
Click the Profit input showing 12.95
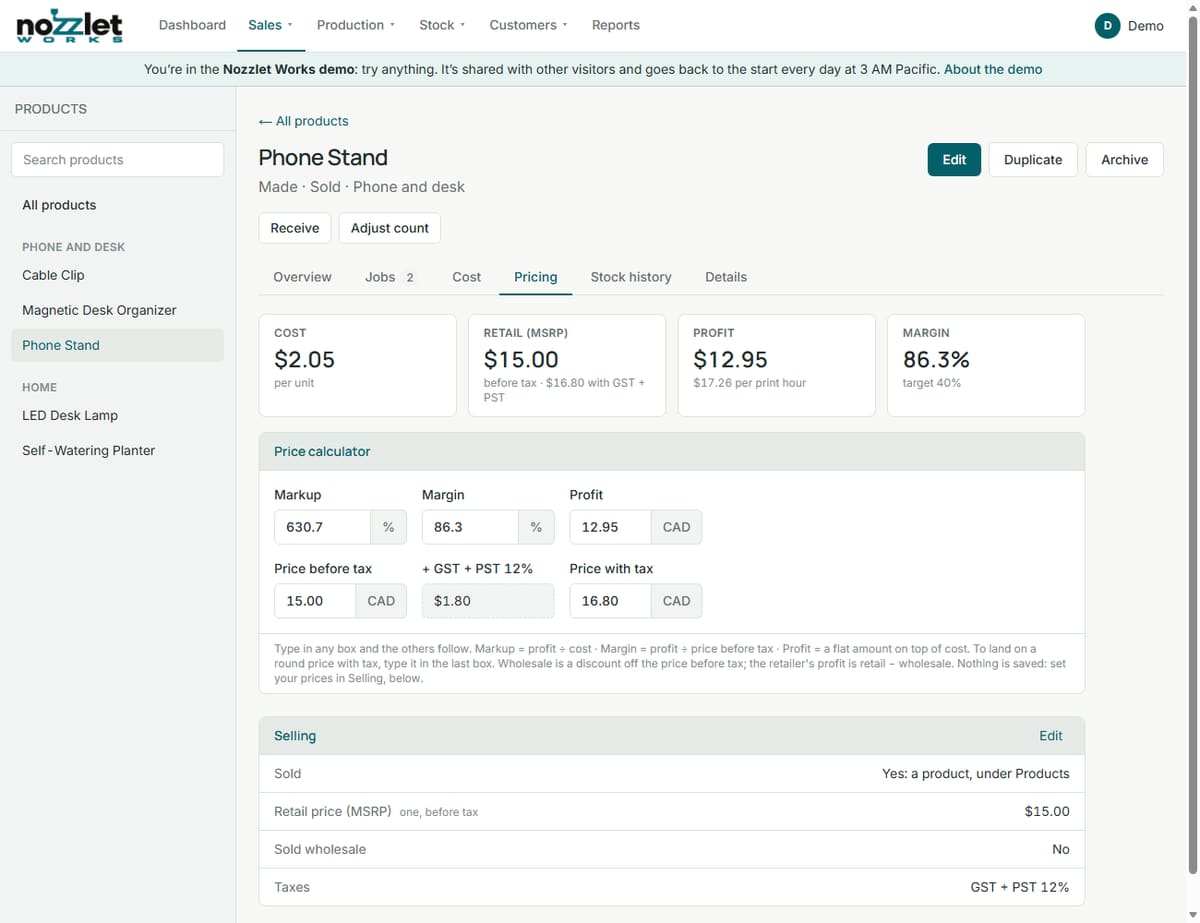click(610, 527)
